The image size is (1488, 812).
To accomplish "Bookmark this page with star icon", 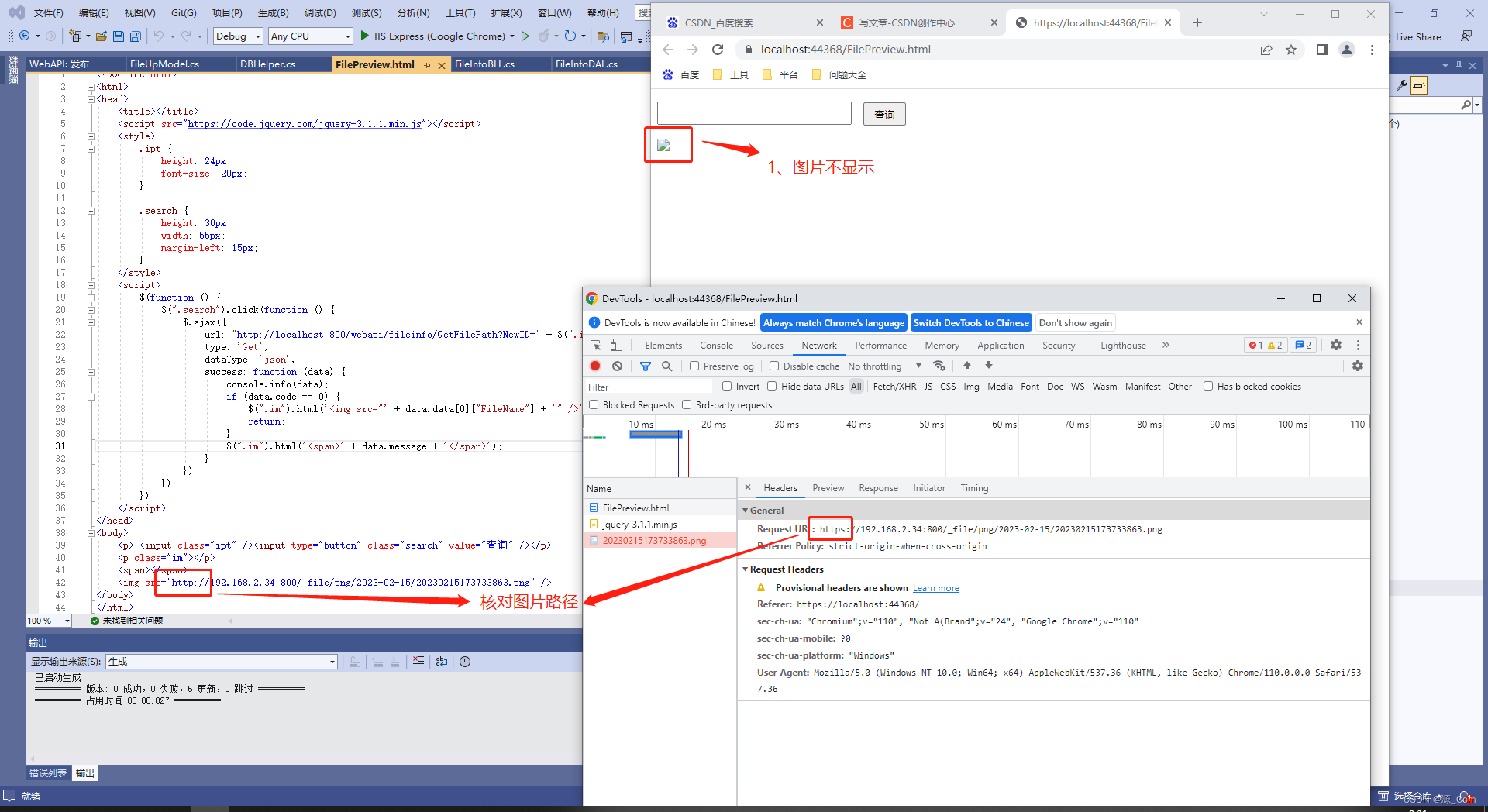I will click(1291, 50).
